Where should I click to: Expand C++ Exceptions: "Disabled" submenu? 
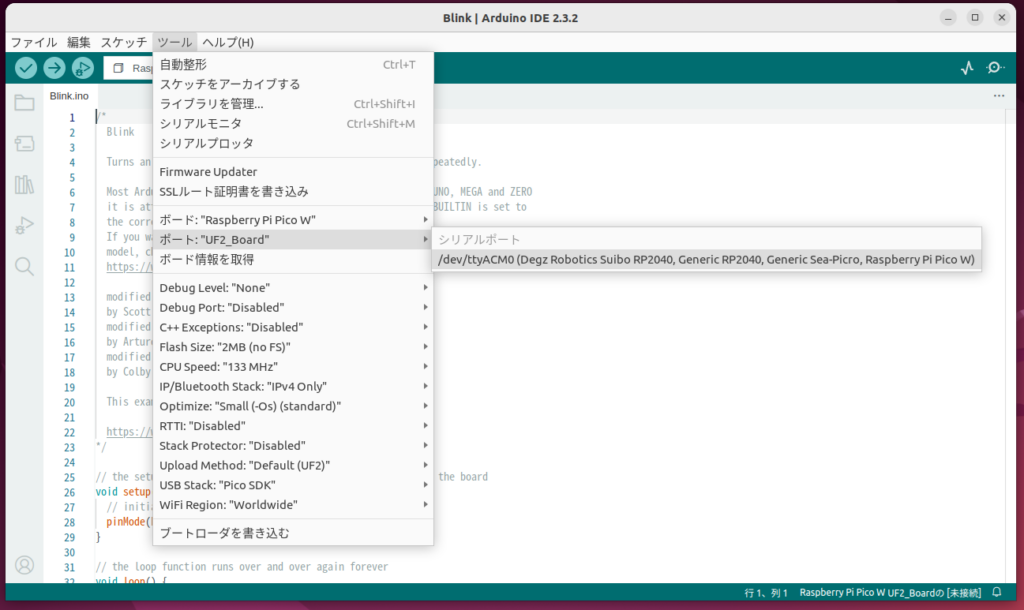click(x=293, y=327)
